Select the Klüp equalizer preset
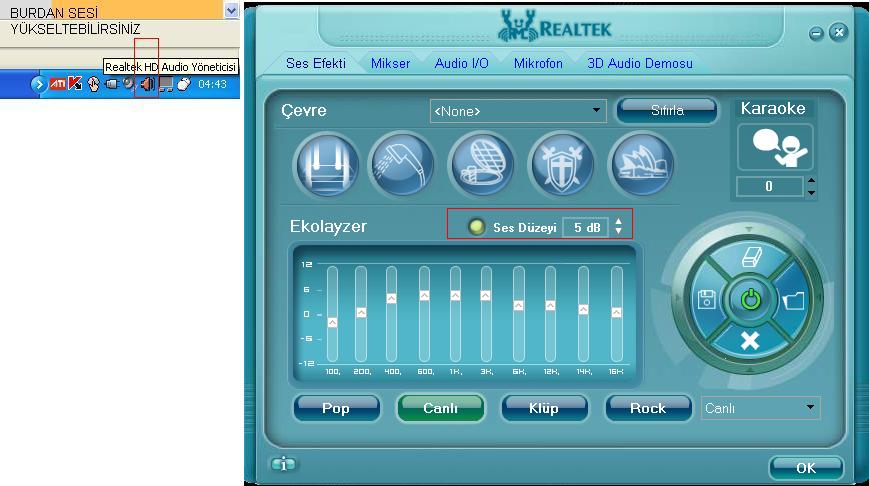The width and height of the screenshot is (869, 486). point(544,408)
